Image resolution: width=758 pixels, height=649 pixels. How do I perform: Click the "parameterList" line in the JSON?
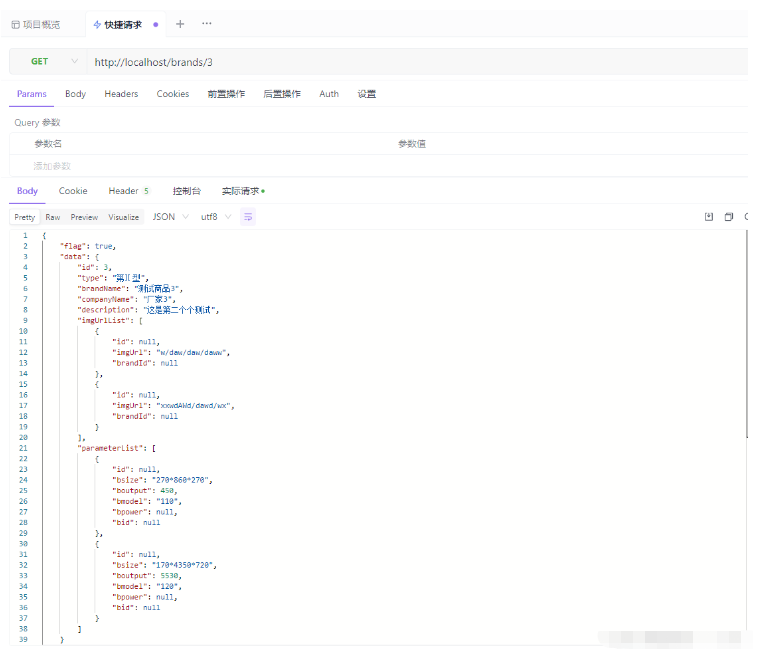[117, 448]
